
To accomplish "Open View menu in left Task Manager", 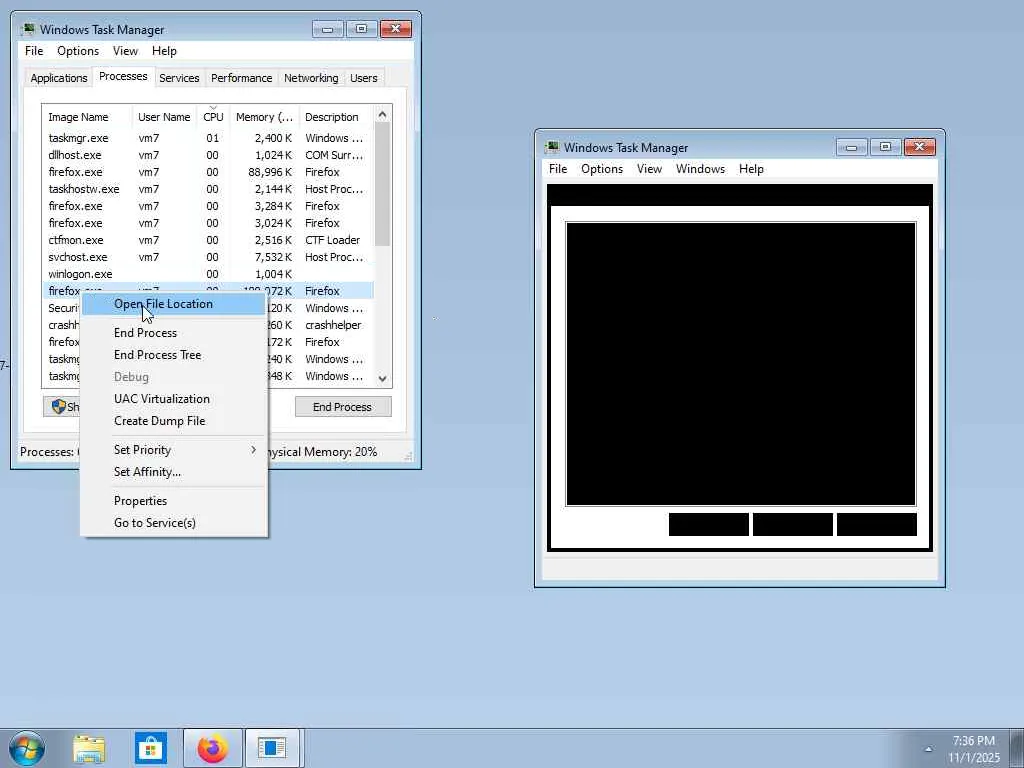I will click(x=125, y=51).
